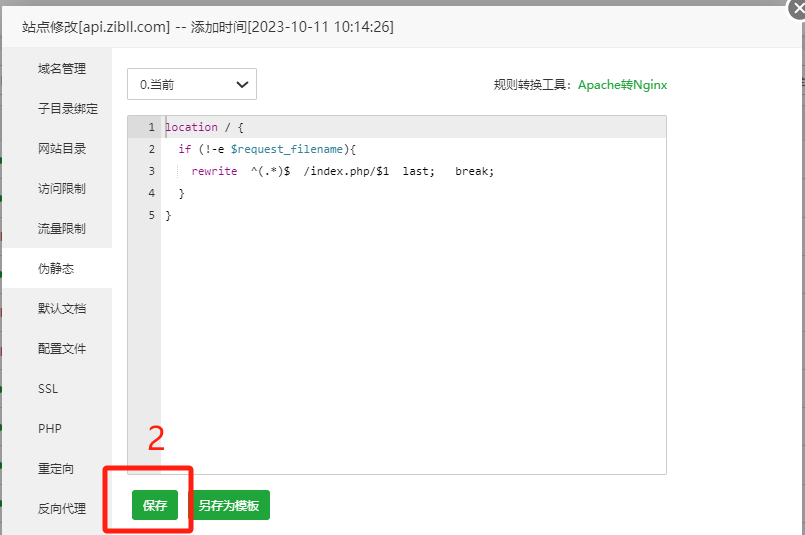Open the PHP settings tab
The height and width of the screenshot is (535, 805).
(x=50, y=429)
